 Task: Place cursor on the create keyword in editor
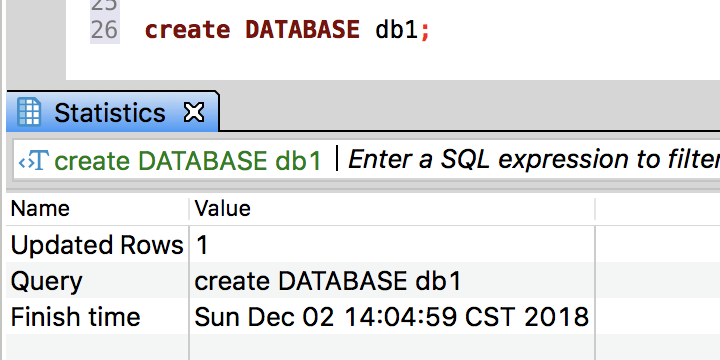(187, 30)
